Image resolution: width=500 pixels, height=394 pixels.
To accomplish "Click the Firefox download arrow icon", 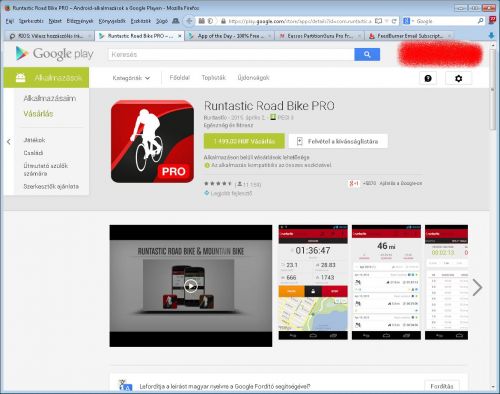I will [x=491, y=35].
